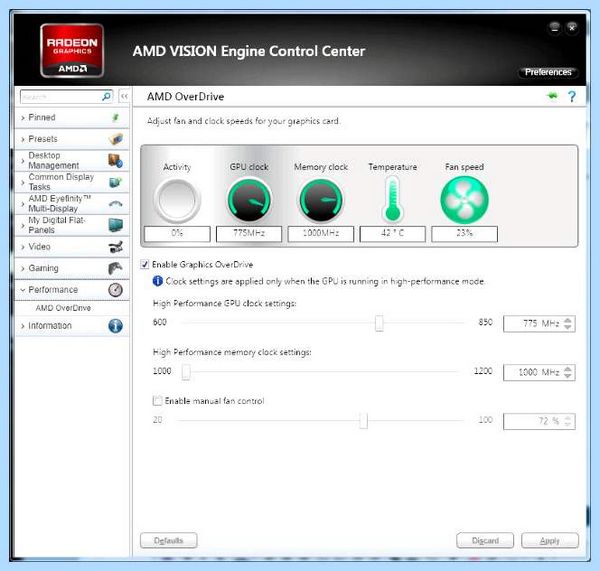Screen dimensions: 600x571
Task: Click the 775MHz GPU clock readout
Action: [x=249, y=233]
